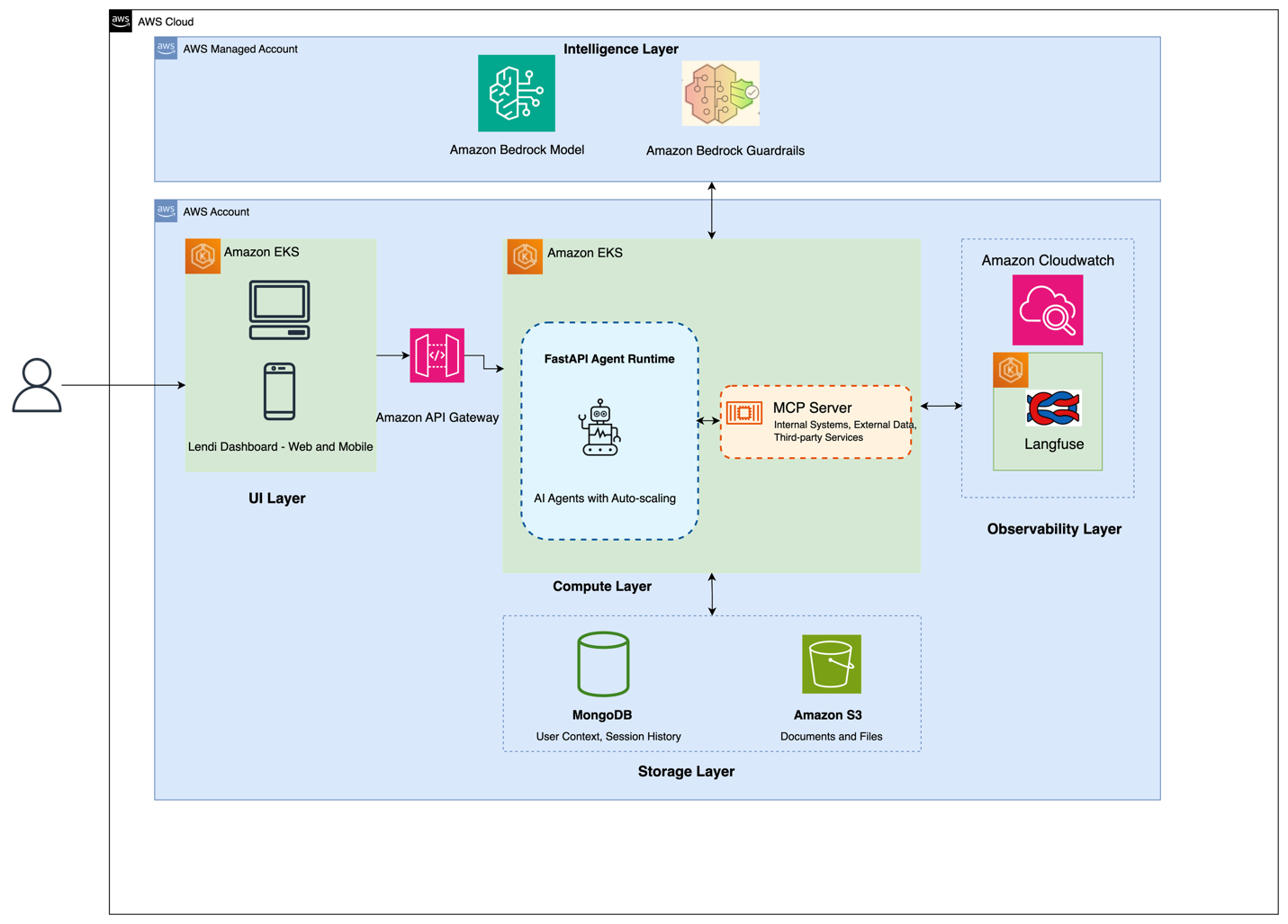Click the AWS Cloud logo top left
This screenshot has width=1288, height=924.
coord(120,19)
